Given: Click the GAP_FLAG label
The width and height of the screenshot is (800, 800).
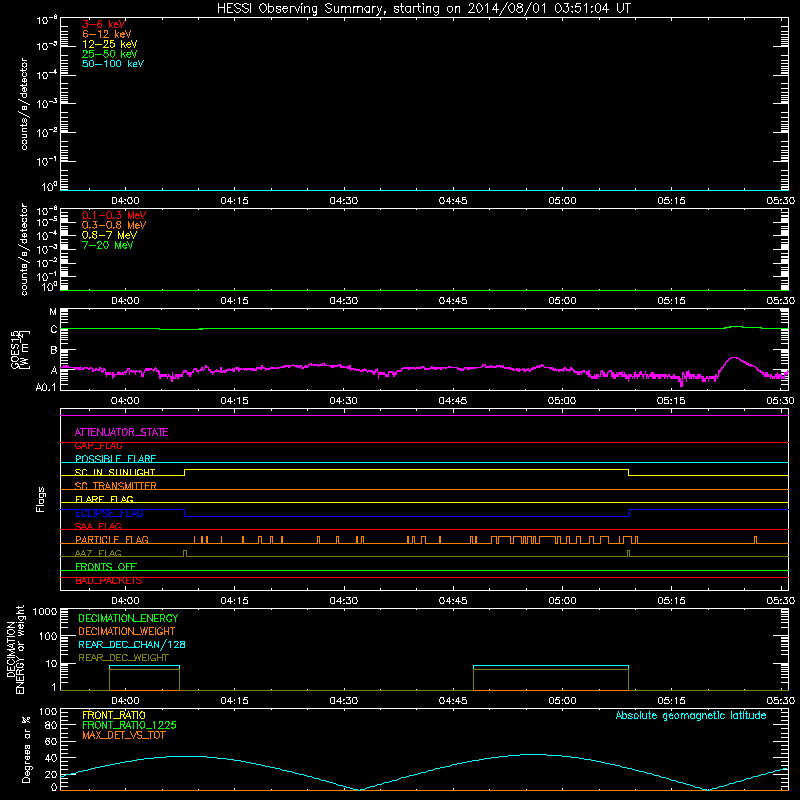Looking at the screenshot, I should [x=98, y=446].
